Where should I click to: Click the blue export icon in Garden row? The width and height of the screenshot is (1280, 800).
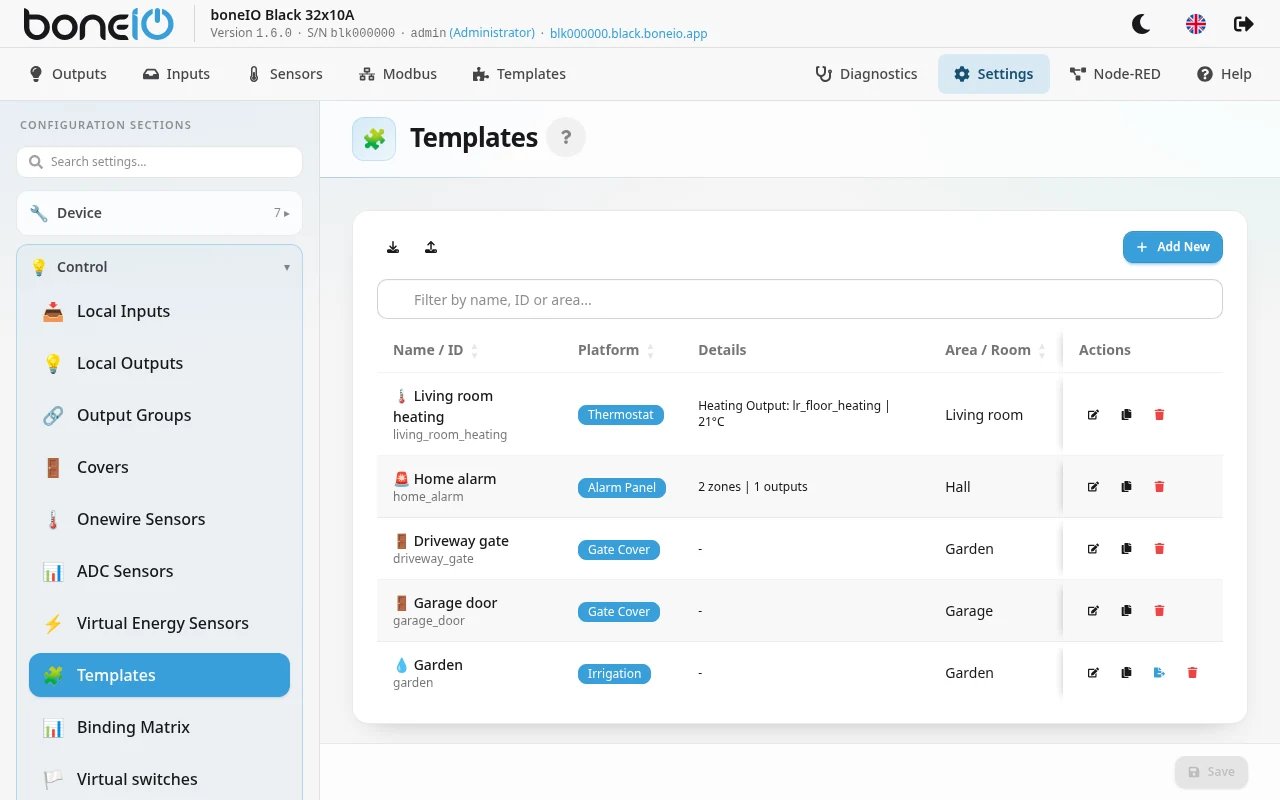coord(1159,673)
